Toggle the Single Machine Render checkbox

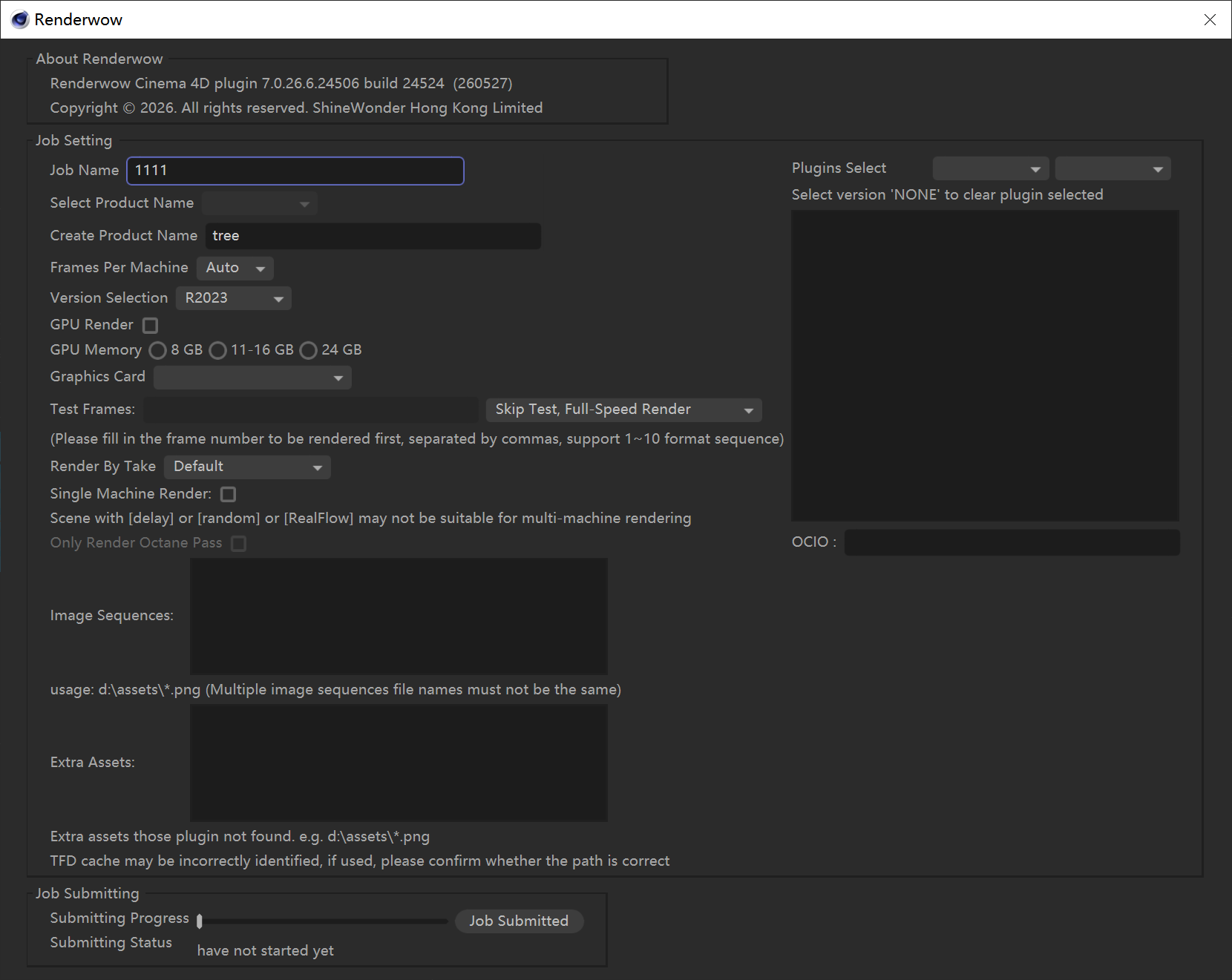pyautogui.click(x=229, y=494)
